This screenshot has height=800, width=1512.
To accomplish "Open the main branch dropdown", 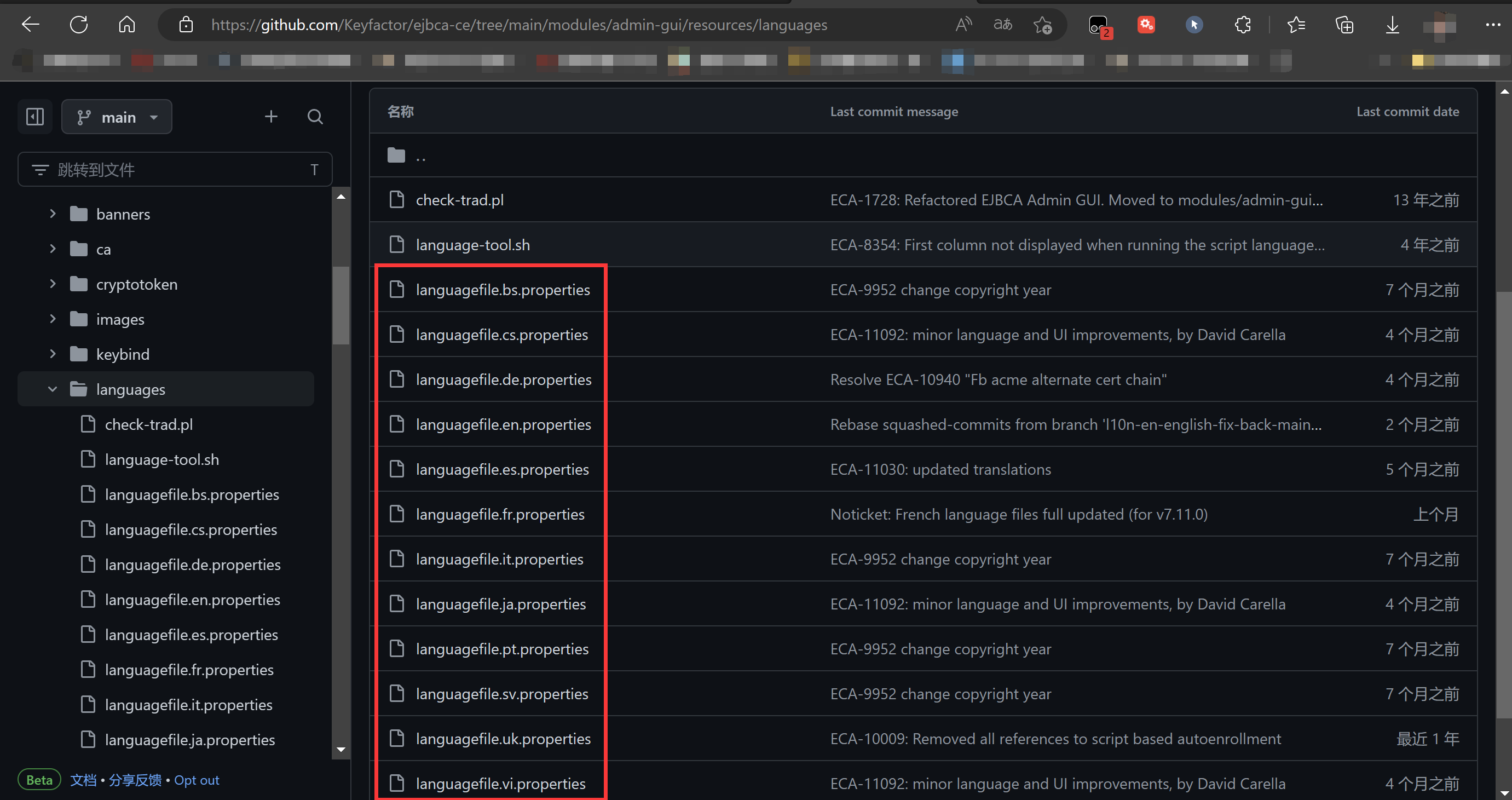I will (117, 116).
